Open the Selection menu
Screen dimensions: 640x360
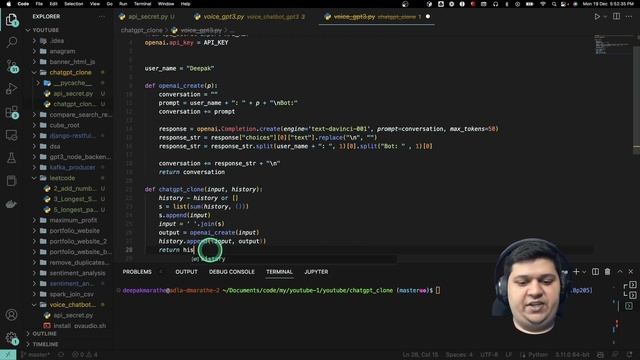(73, 4)
